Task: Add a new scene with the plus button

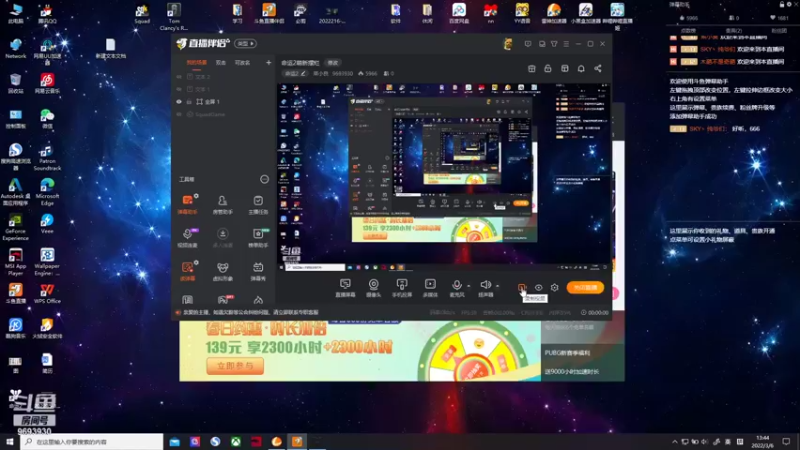Action: tap(268, 63)
